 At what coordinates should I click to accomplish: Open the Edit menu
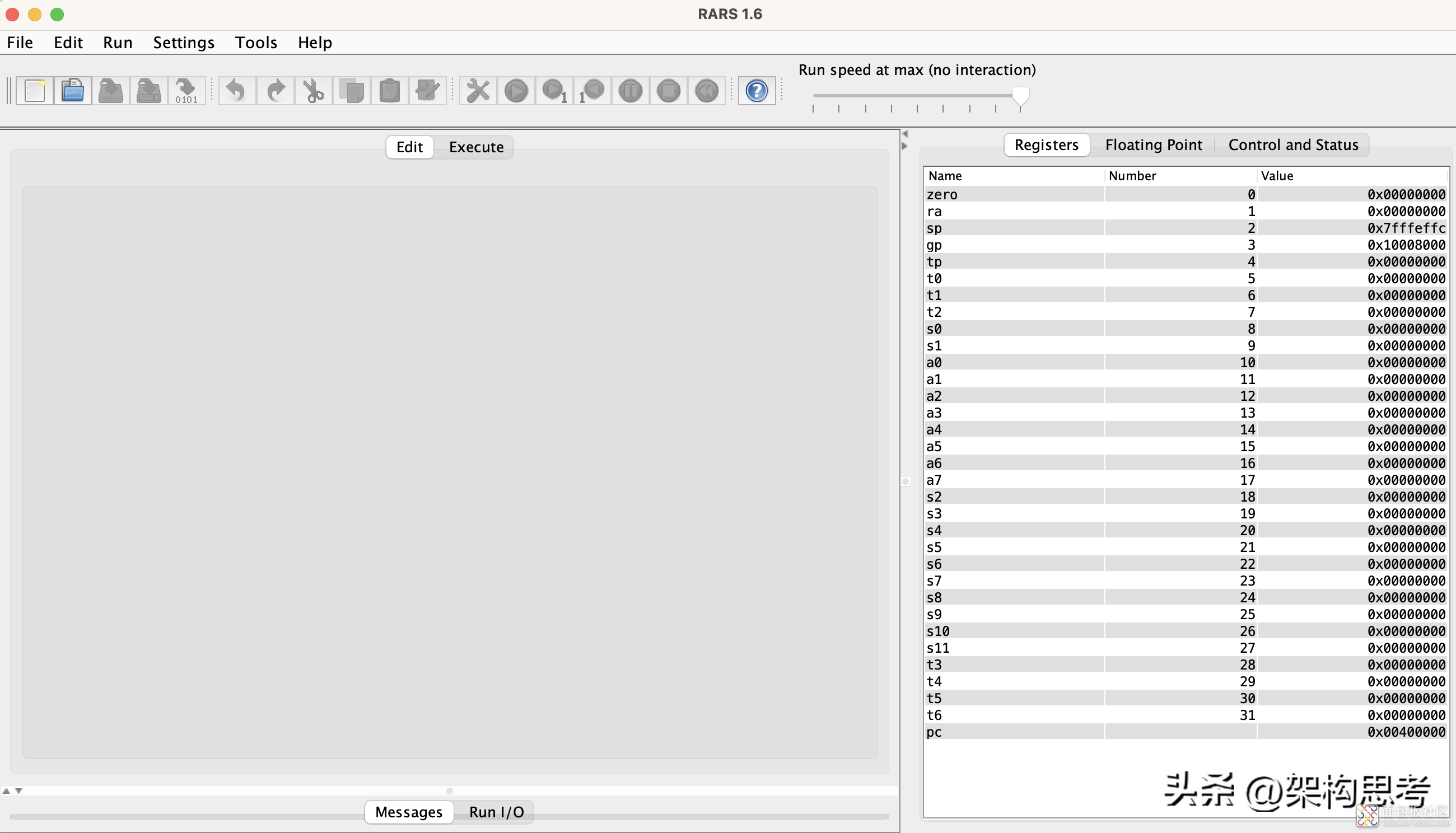click(x=68, y=43)
